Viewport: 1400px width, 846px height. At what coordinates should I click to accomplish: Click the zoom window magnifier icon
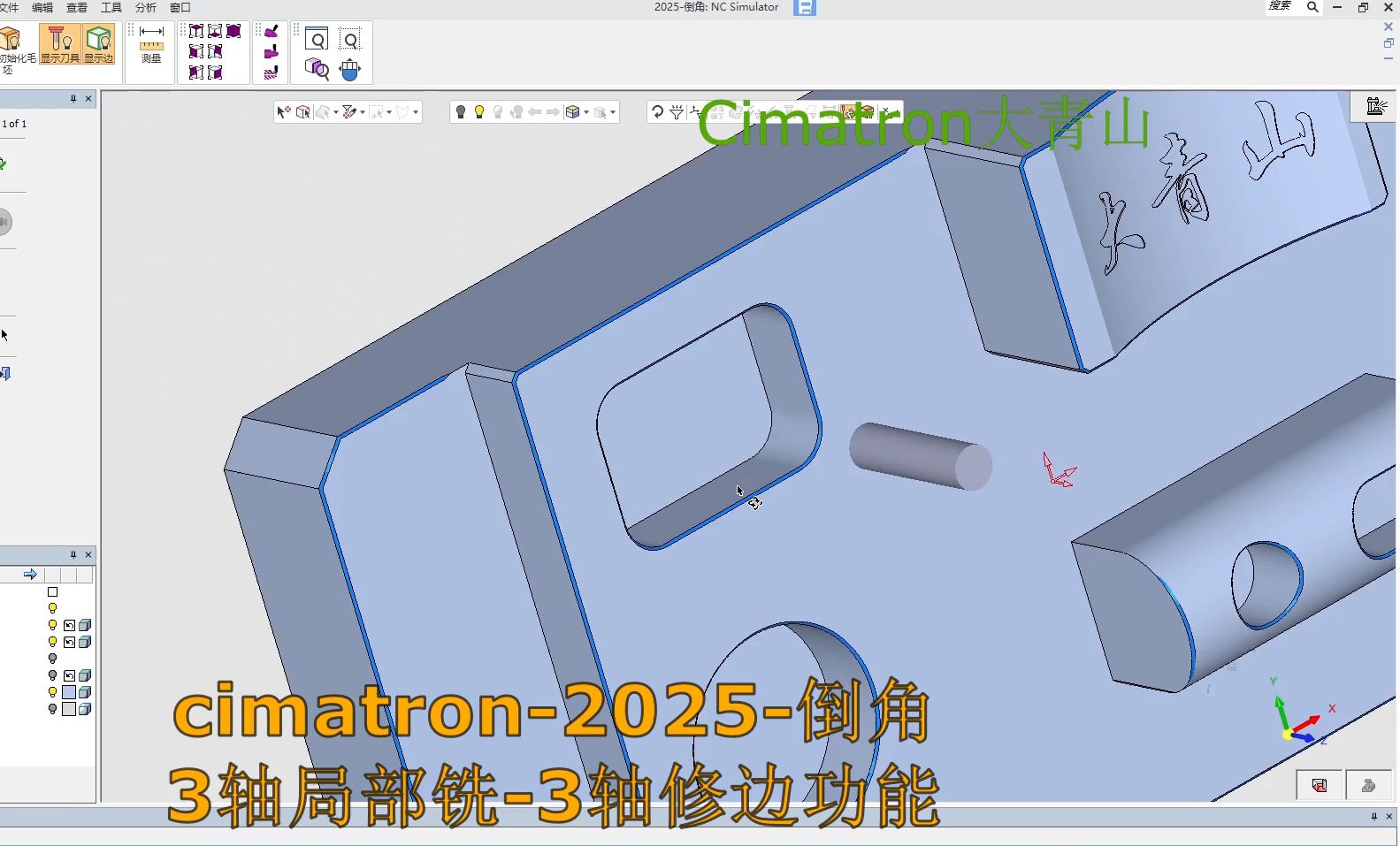tap(317, 40)
